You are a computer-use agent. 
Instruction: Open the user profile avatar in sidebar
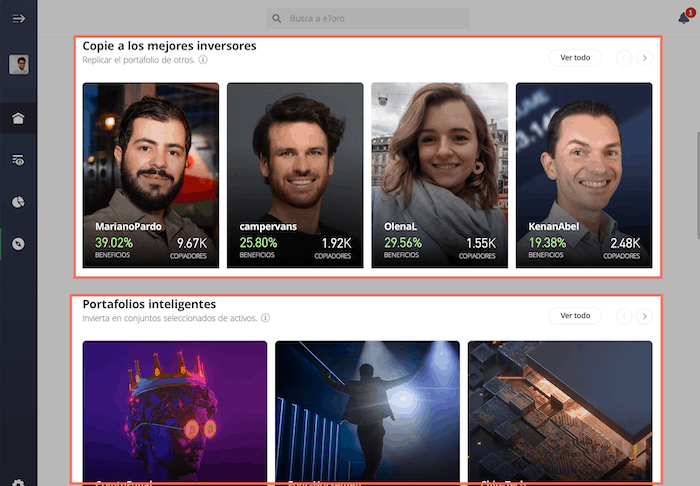click(19, 65)
